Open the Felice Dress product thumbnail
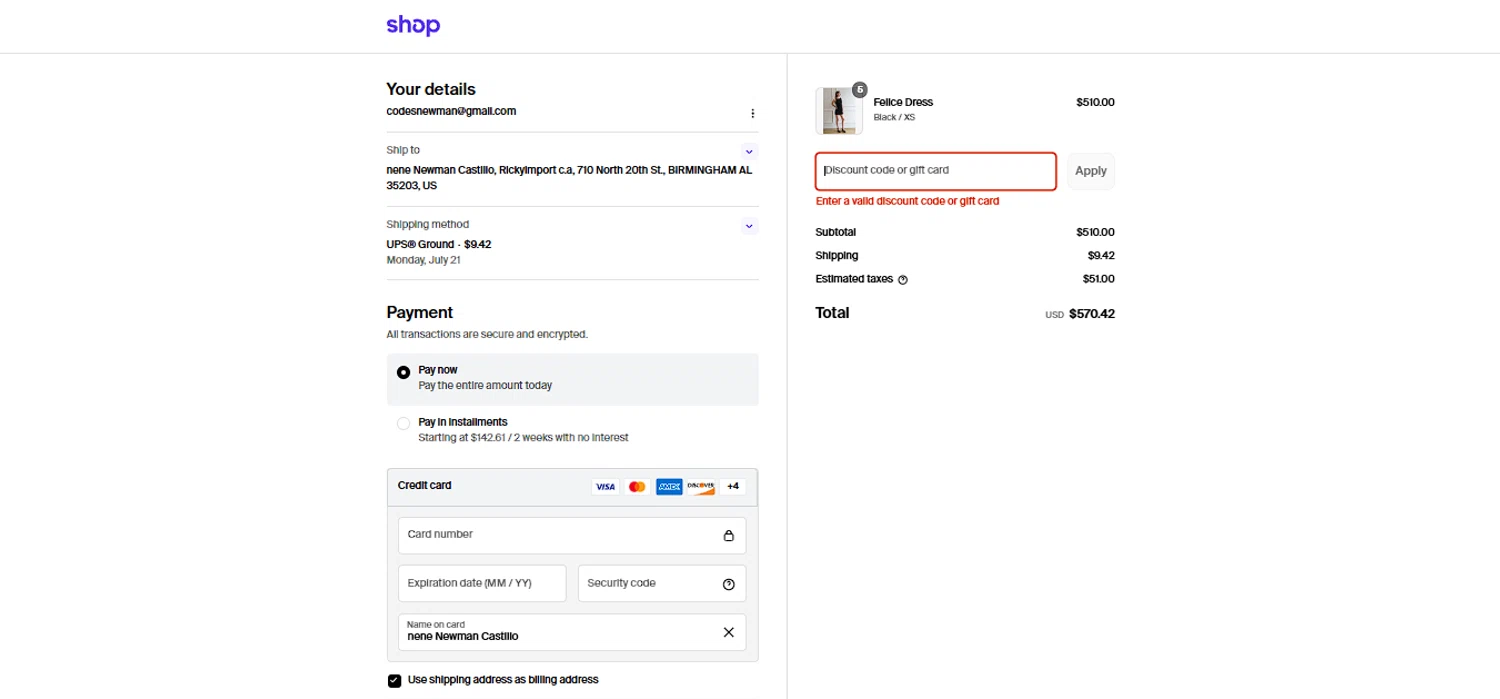1500x699 pixels. coord(839,110)
